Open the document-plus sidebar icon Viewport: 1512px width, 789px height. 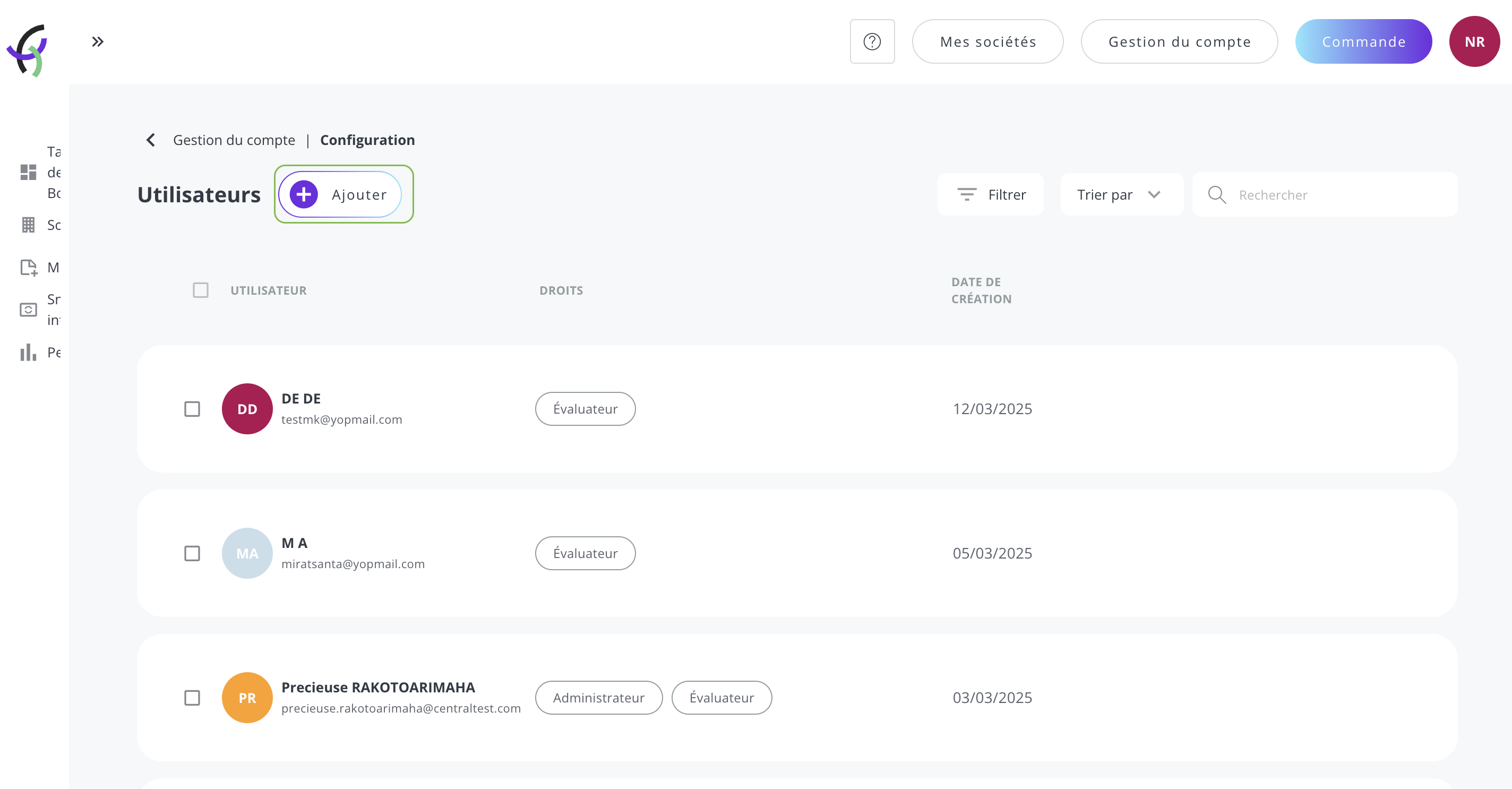28,268
